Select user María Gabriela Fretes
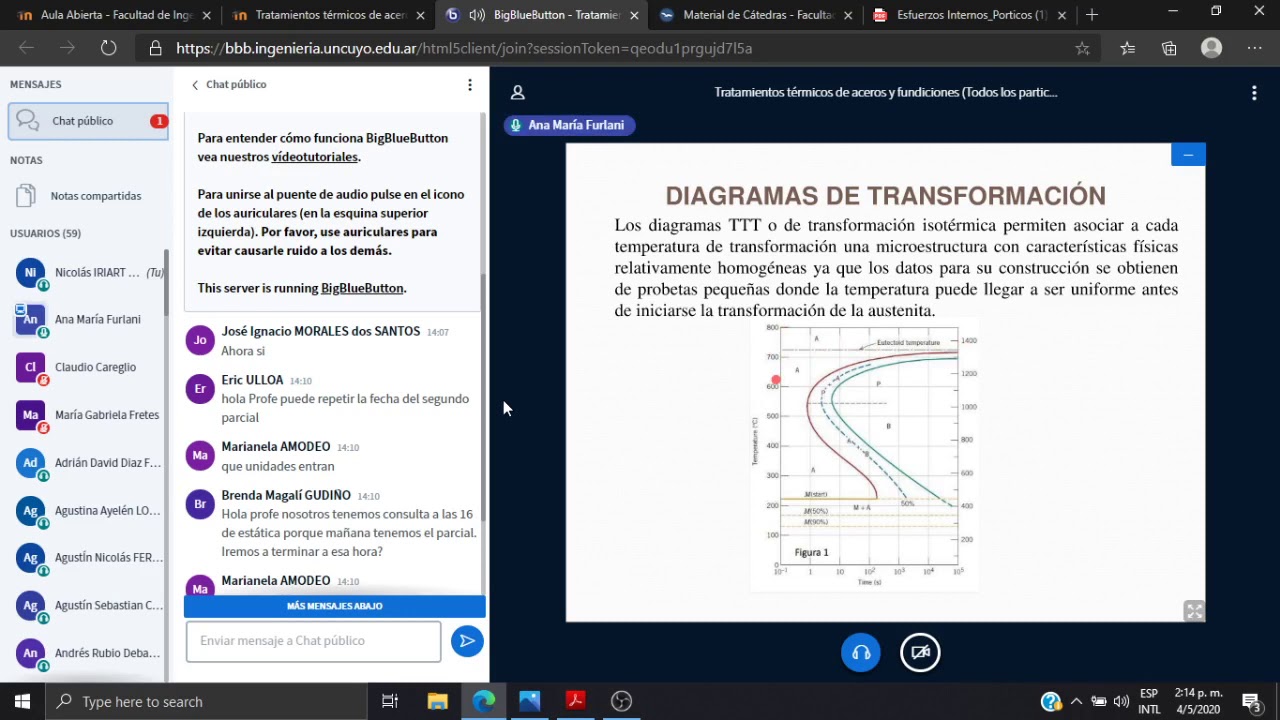This screenshot has height=720, width=1280. 88,415
